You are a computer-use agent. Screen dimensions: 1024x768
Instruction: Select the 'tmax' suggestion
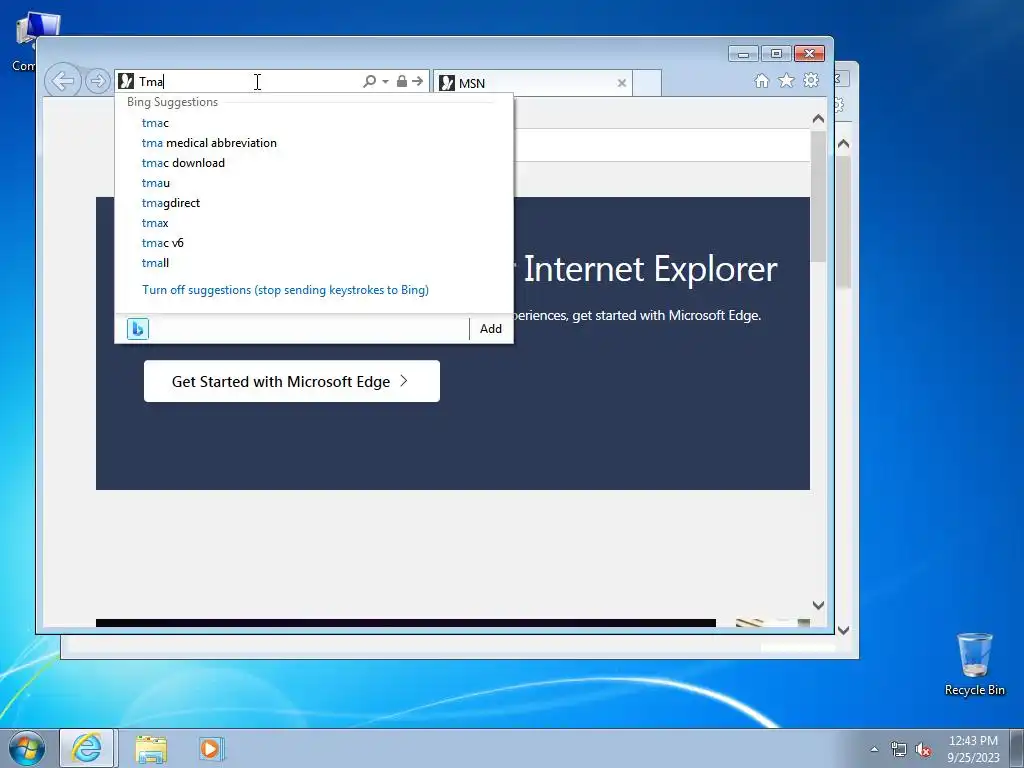tap(155, 223)
